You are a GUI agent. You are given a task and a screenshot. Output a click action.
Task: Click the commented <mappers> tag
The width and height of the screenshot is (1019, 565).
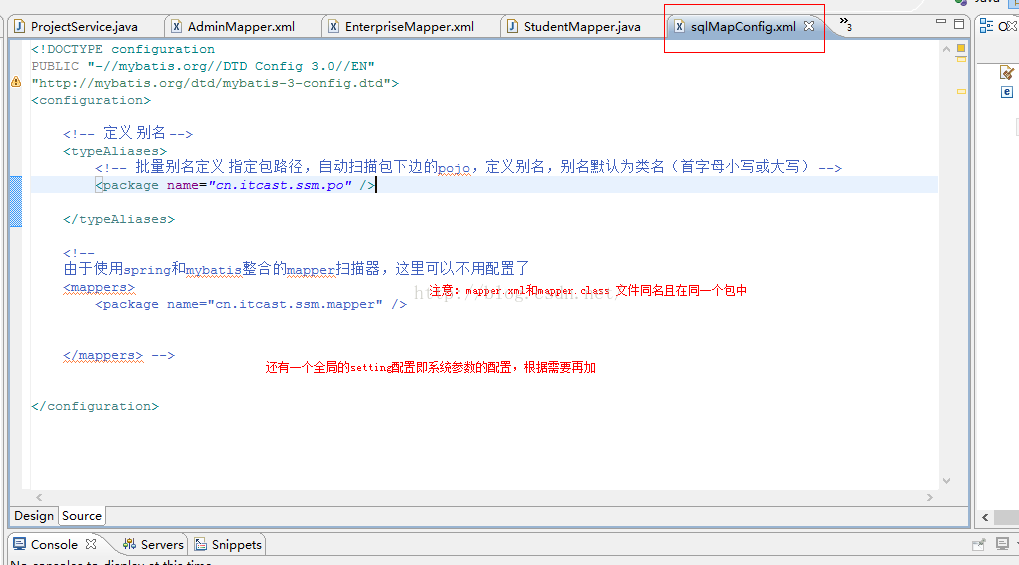point(99,287)
